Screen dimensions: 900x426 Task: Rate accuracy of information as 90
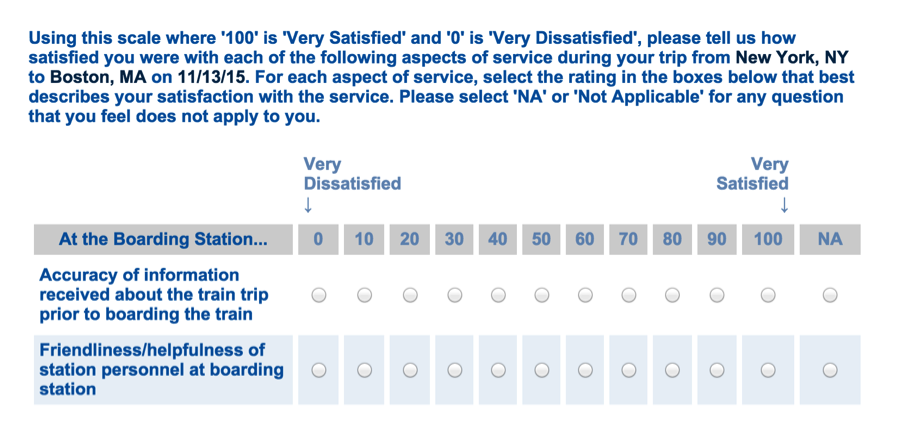tap(716, 295)
